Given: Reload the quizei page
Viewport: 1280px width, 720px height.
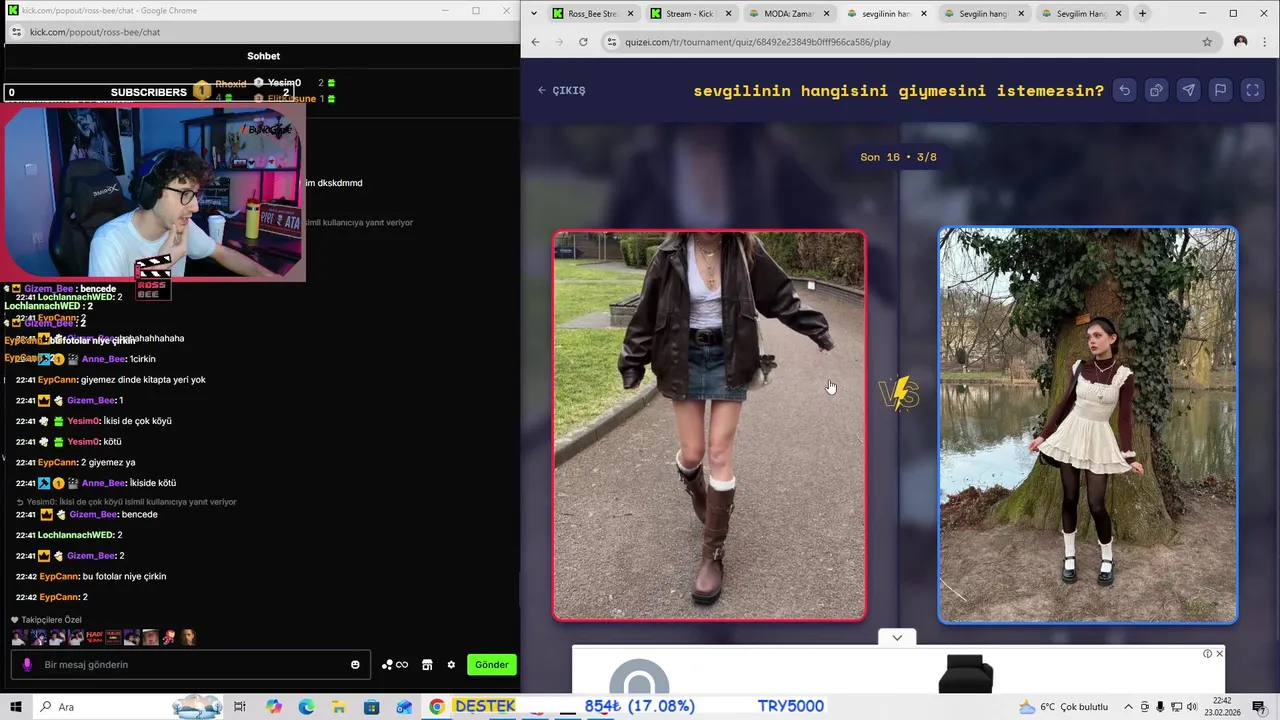Looking at the screenshot, I should (583, 42).
